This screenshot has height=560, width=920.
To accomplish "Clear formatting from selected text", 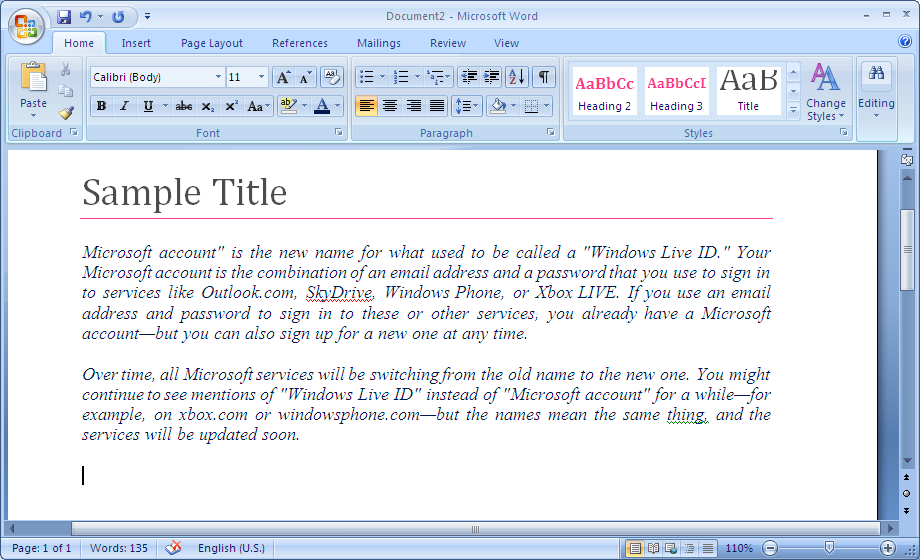I will tap(332, 77).
